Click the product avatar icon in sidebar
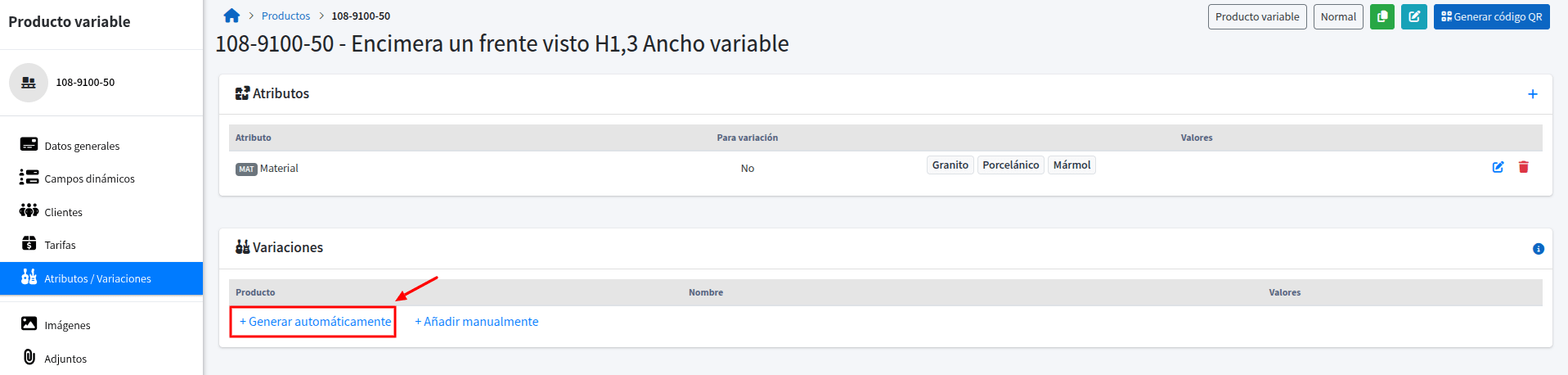1568x375 pixels. click(x=29, y=83)
